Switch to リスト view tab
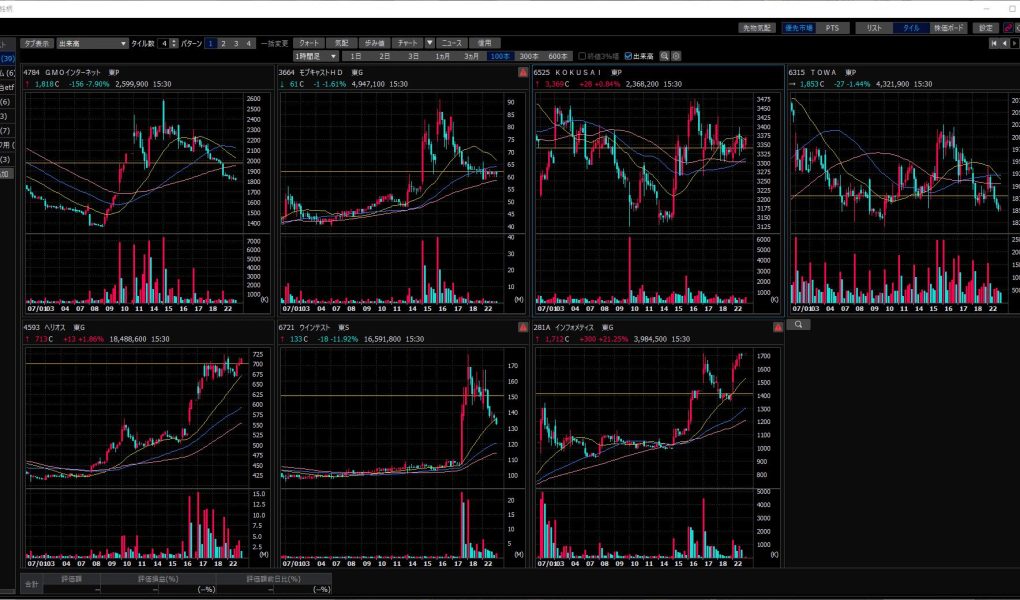This screenshot has width=1020, height=600. (873, 28)
